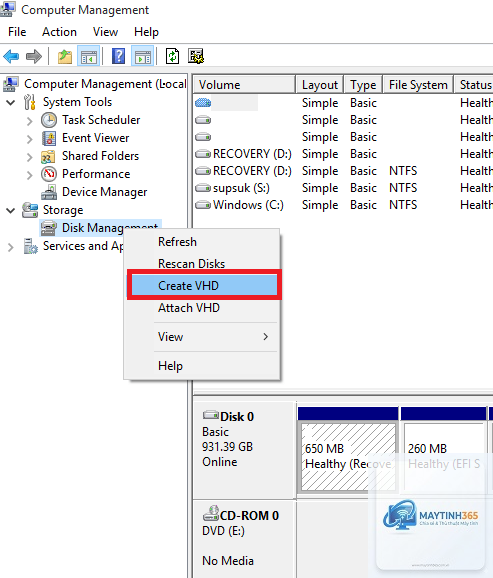Click the Disk 0 Basic 931.39 GB label
The width and height of the screenshot is (493, 578).
[x=244, y=449]
